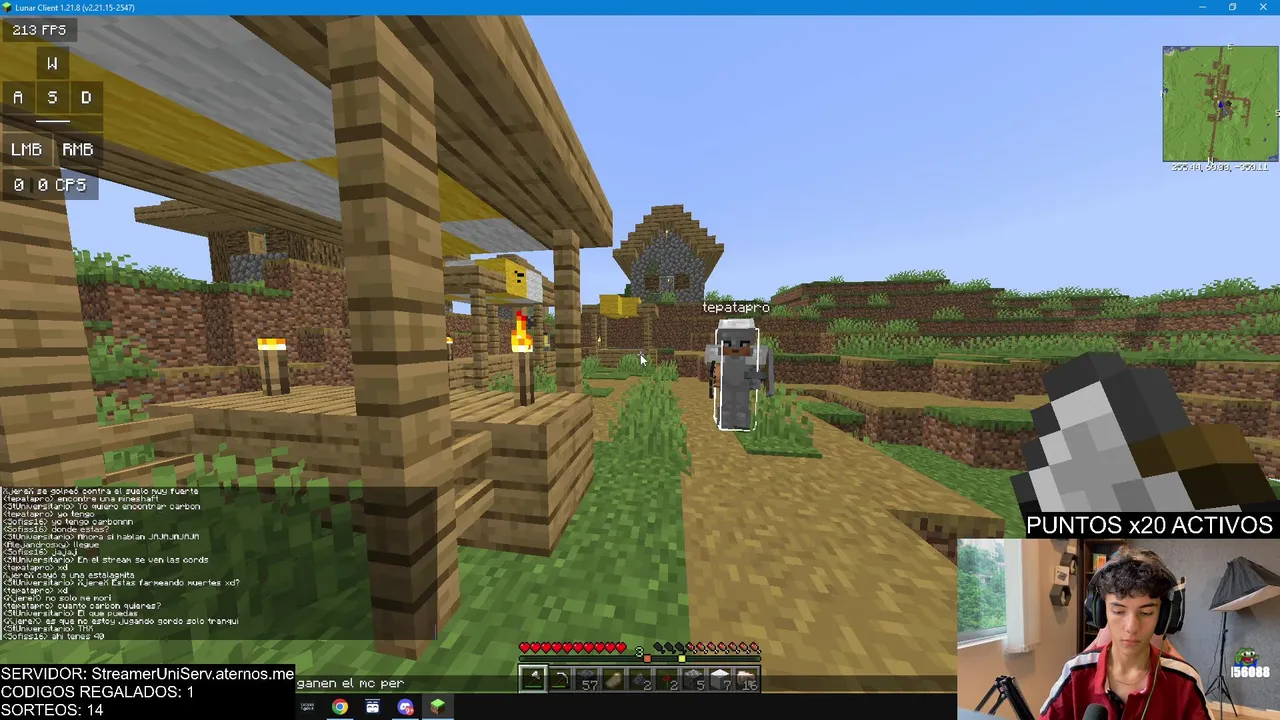The image size is (1280, 720).
Task: Click the S key keystroke indicator
Action: click(52, 97)
